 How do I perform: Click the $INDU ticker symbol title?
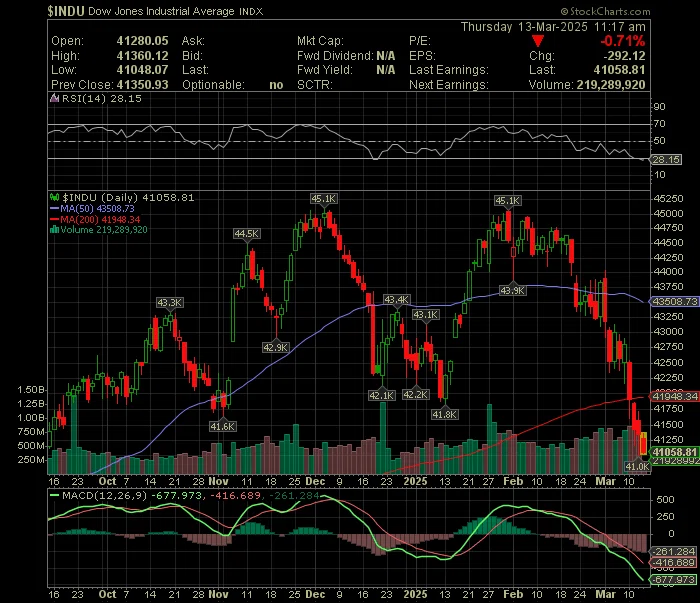[66, 11]
